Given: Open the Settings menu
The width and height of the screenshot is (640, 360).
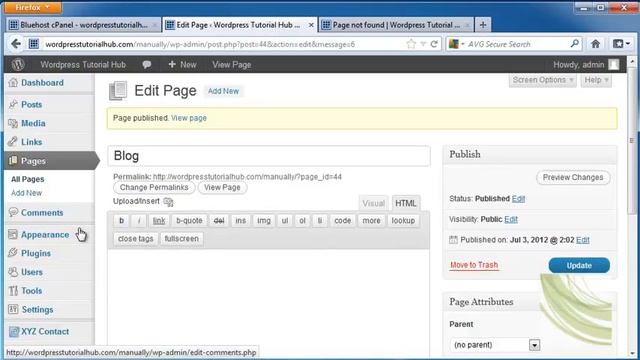Looking at the screenshot, I should [x=37, y=310].
